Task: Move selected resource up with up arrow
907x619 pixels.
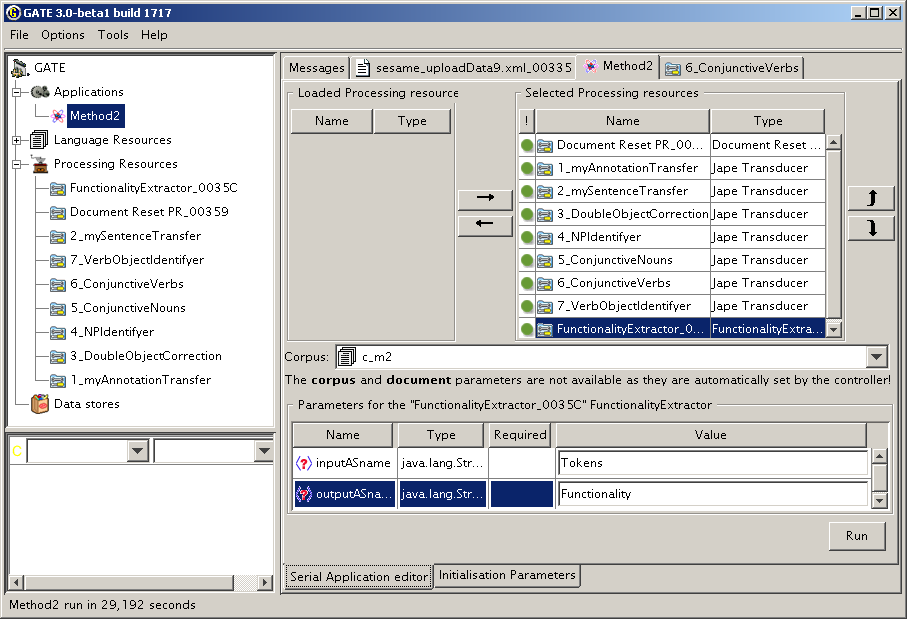Action: 872,198
